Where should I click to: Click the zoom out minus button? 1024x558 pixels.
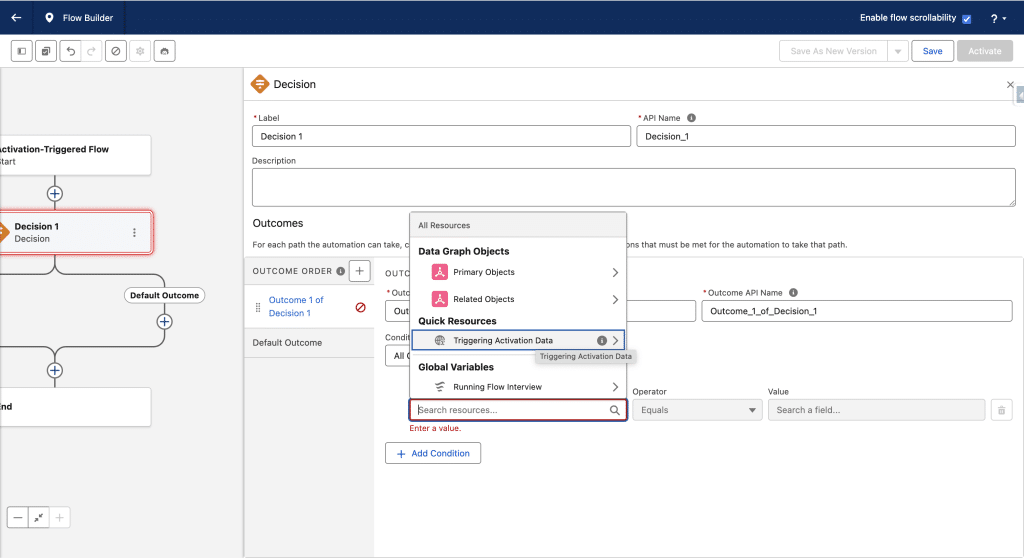pyautogui.click(x=18, y=517)
